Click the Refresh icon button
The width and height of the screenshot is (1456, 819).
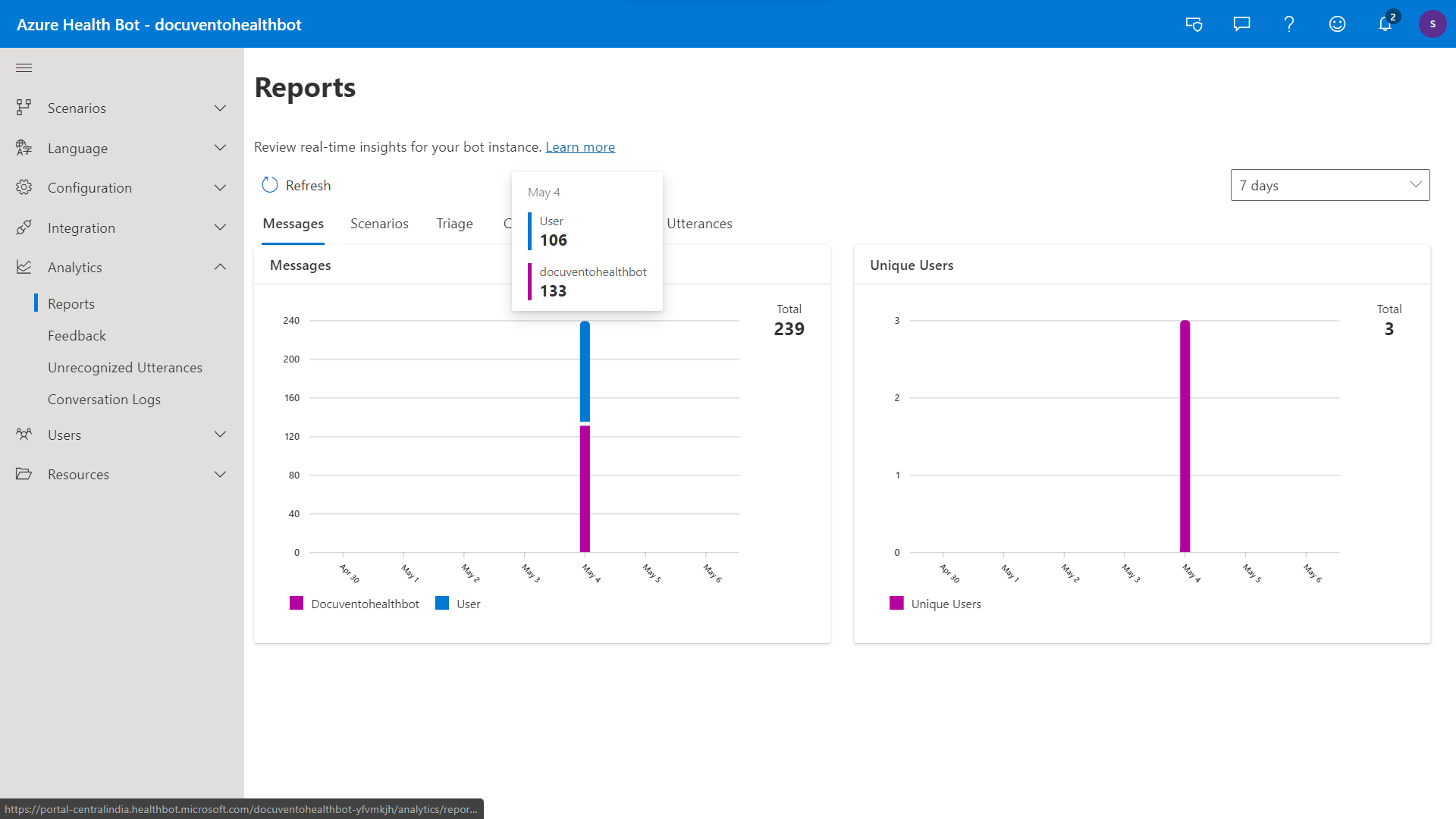coord(270,185)
